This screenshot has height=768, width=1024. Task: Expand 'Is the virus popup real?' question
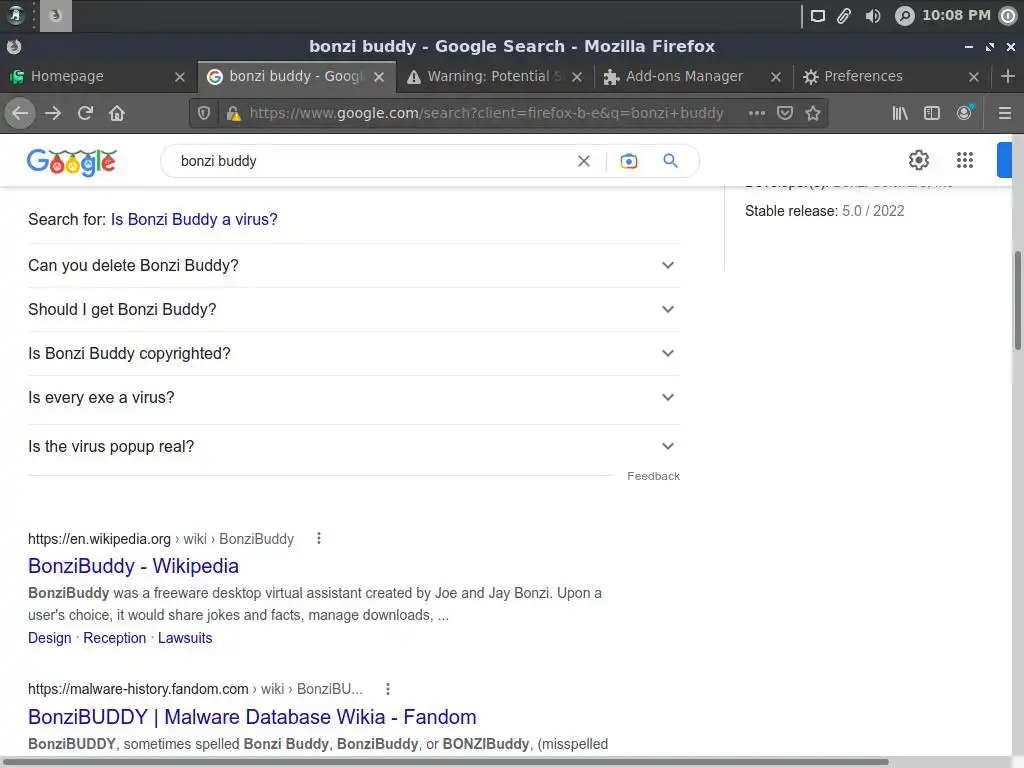353,447
